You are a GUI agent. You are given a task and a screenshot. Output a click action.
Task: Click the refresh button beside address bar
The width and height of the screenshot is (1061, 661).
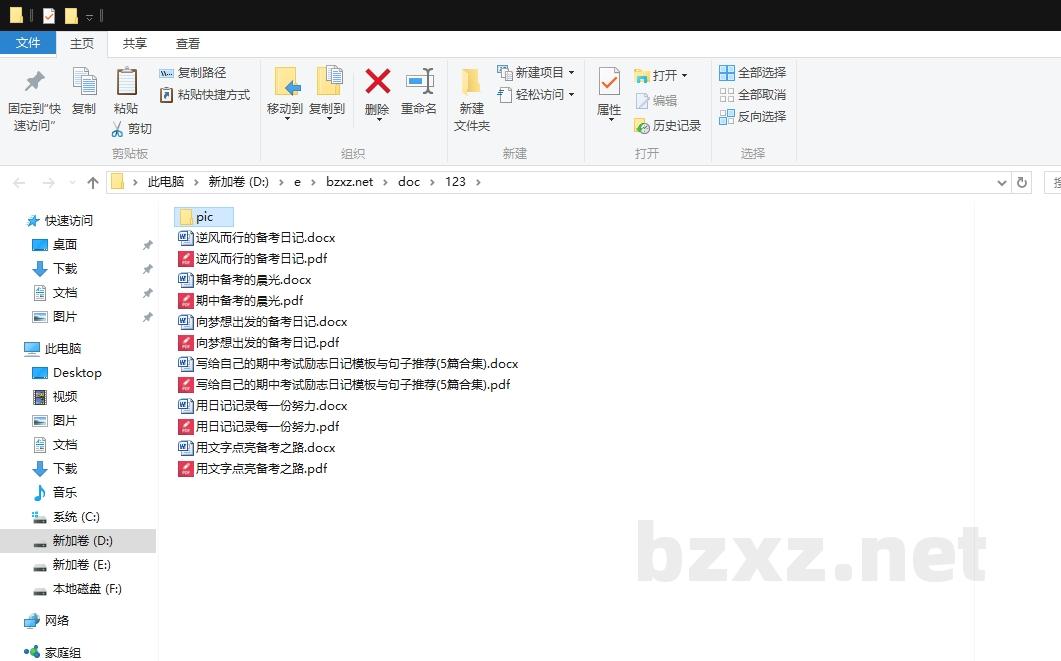pyautogui.click(x=1021, y=183)
